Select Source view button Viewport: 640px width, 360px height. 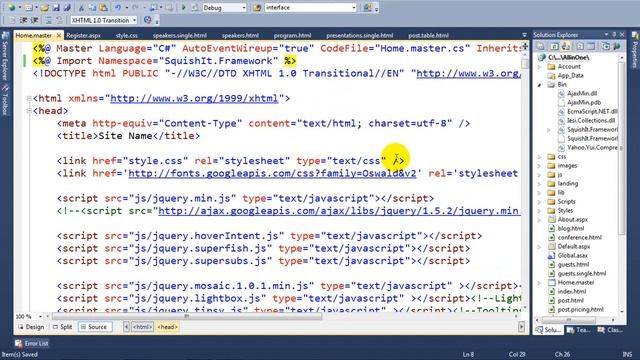point(95,327)
